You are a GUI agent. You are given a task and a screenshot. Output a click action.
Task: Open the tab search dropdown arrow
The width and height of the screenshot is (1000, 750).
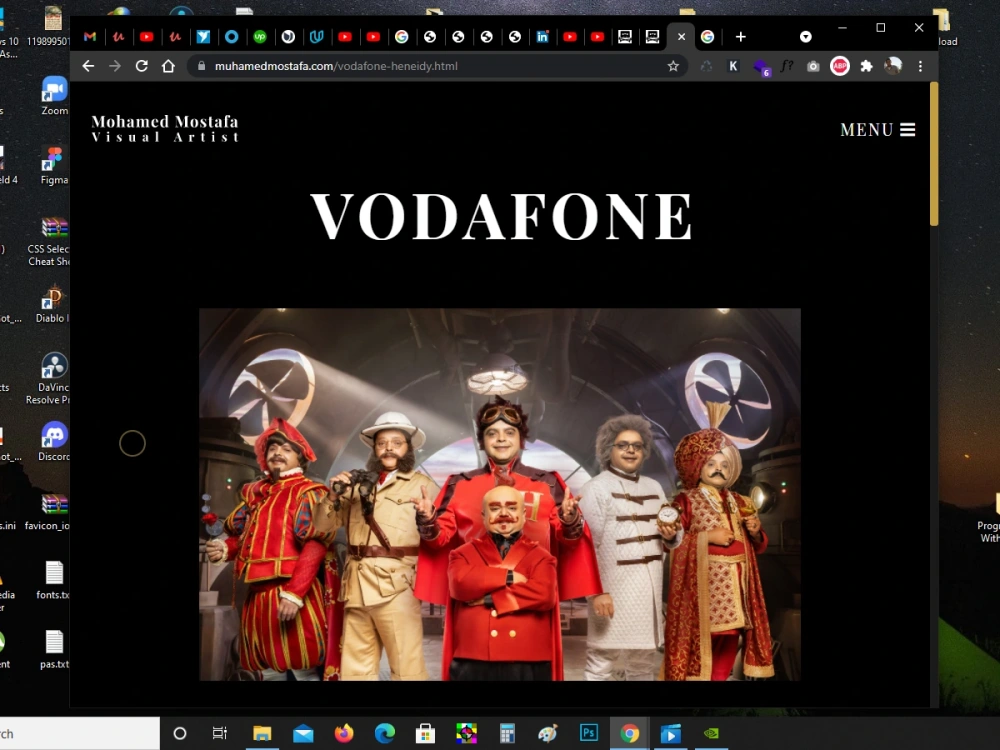pyautogui.click(x=805, y=36)
